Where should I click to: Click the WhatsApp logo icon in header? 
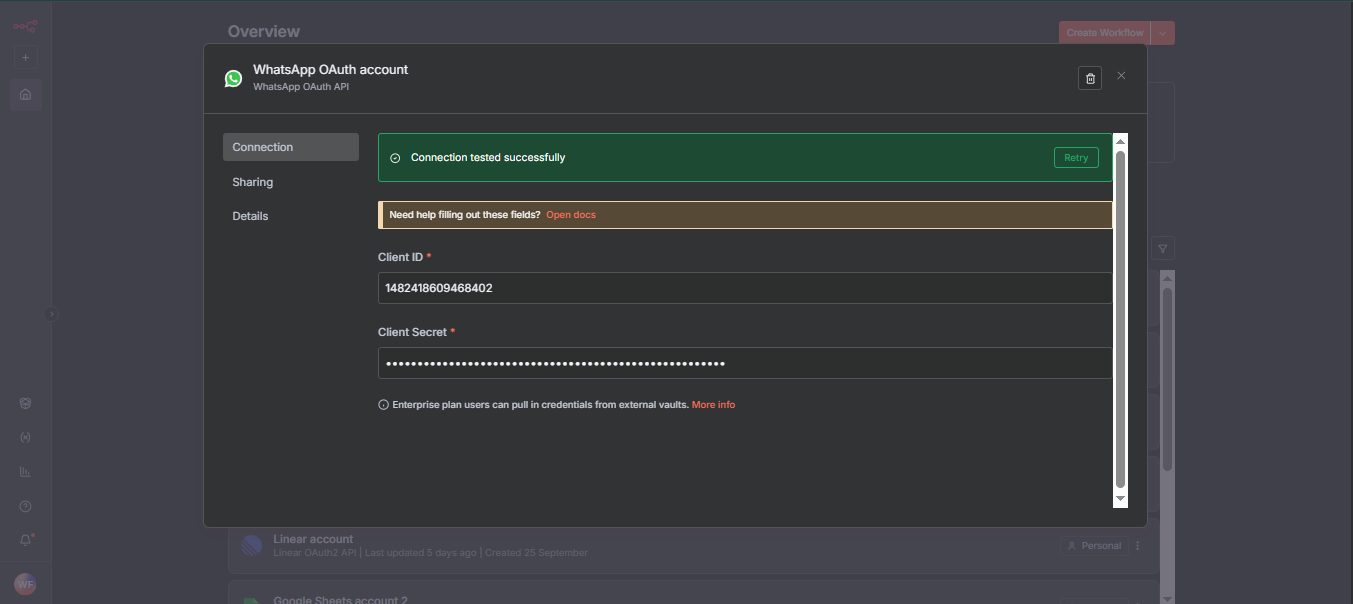(x=233, y=78)
